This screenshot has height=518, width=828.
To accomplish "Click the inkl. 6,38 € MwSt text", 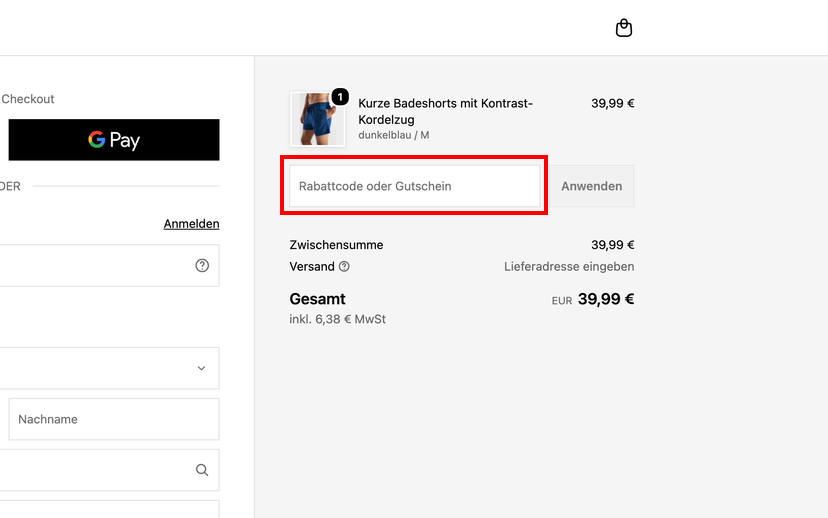I will click(x=337, y=319).
